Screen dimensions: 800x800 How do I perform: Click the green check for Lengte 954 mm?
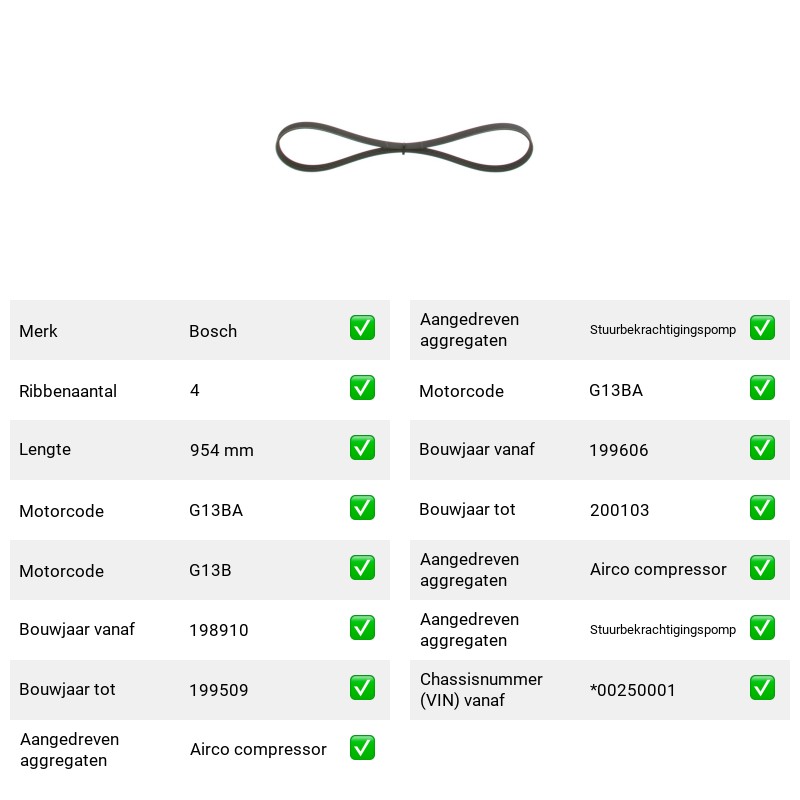click(362, 447)
